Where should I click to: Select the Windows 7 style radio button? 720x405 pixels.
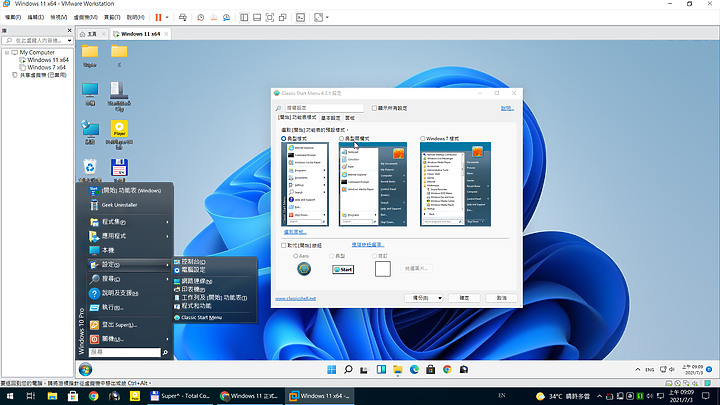(422, 138)
